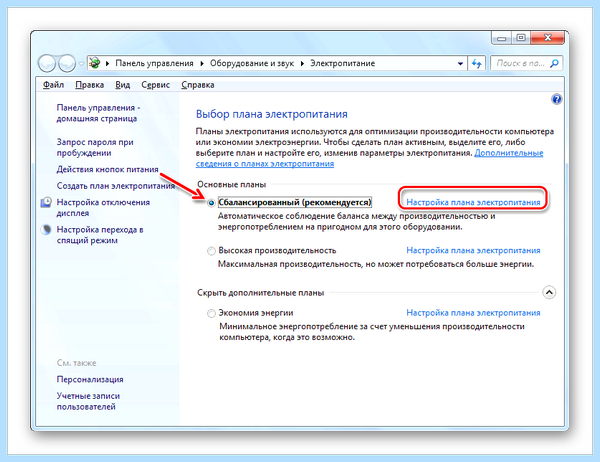This screenshot has width=600, height=462.
Task: Open Настройка плана электропитания for Высокая производительность
Action: pos(473,251)
